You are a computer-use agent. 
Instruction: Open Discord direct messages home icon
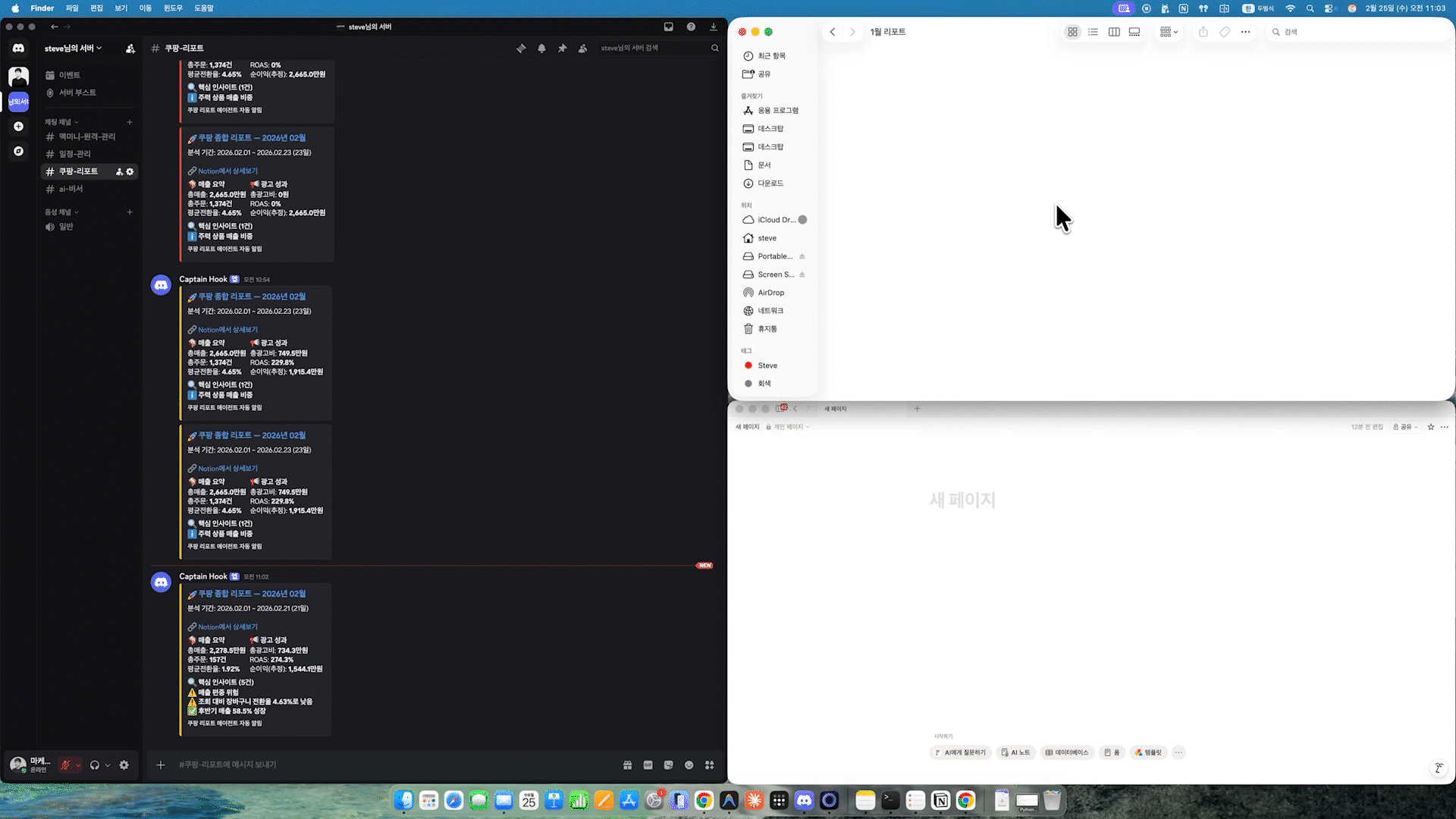click(18, 48)
